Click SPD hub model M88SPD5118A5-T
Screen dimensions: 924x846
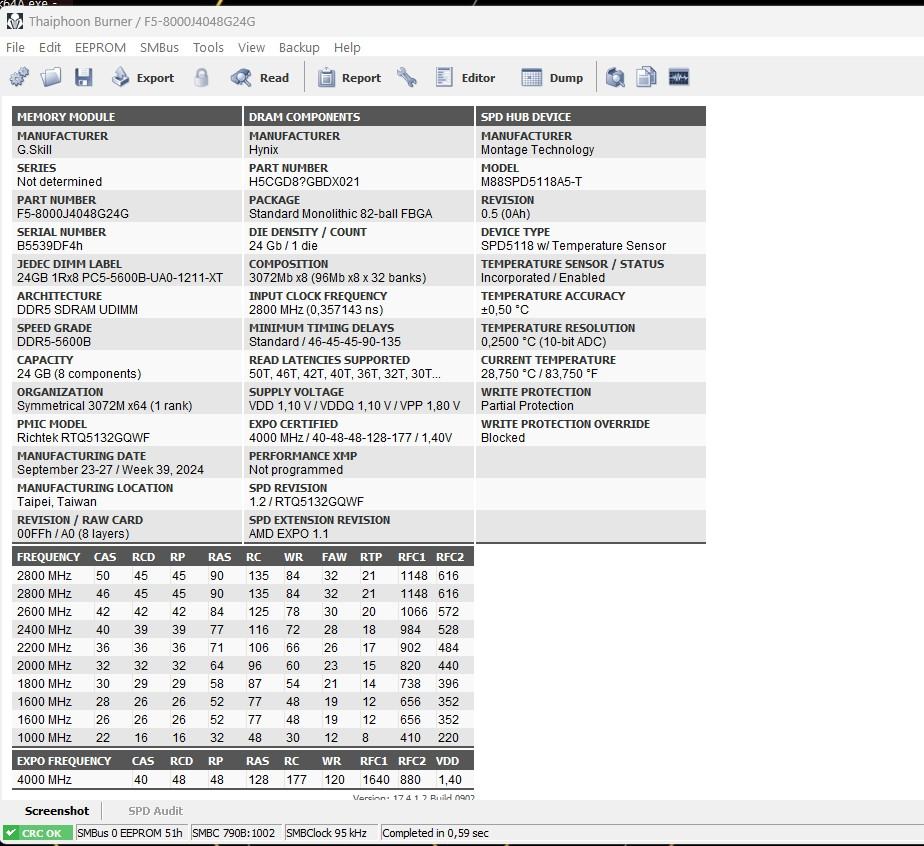pyautogui.click(x=531, y=181)
